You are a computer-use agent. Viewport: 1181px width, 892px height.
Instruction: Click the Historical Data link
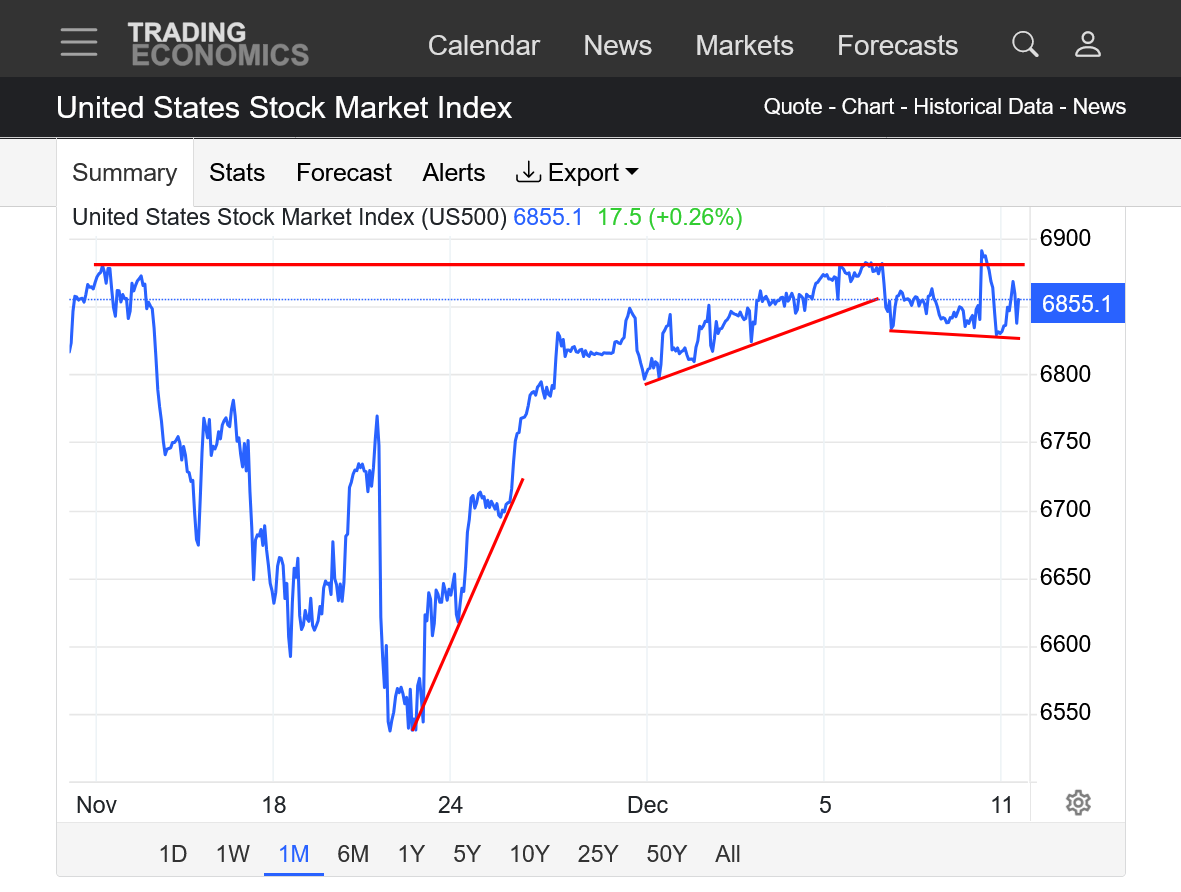[x=985, y=107]
